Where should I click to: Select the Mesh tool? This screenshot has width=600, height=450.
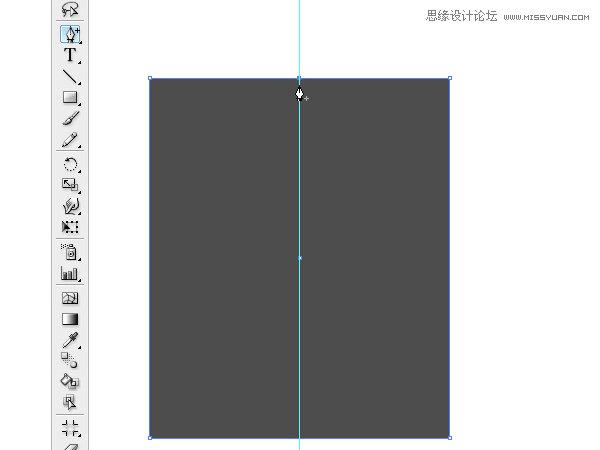tap(70, 298)
